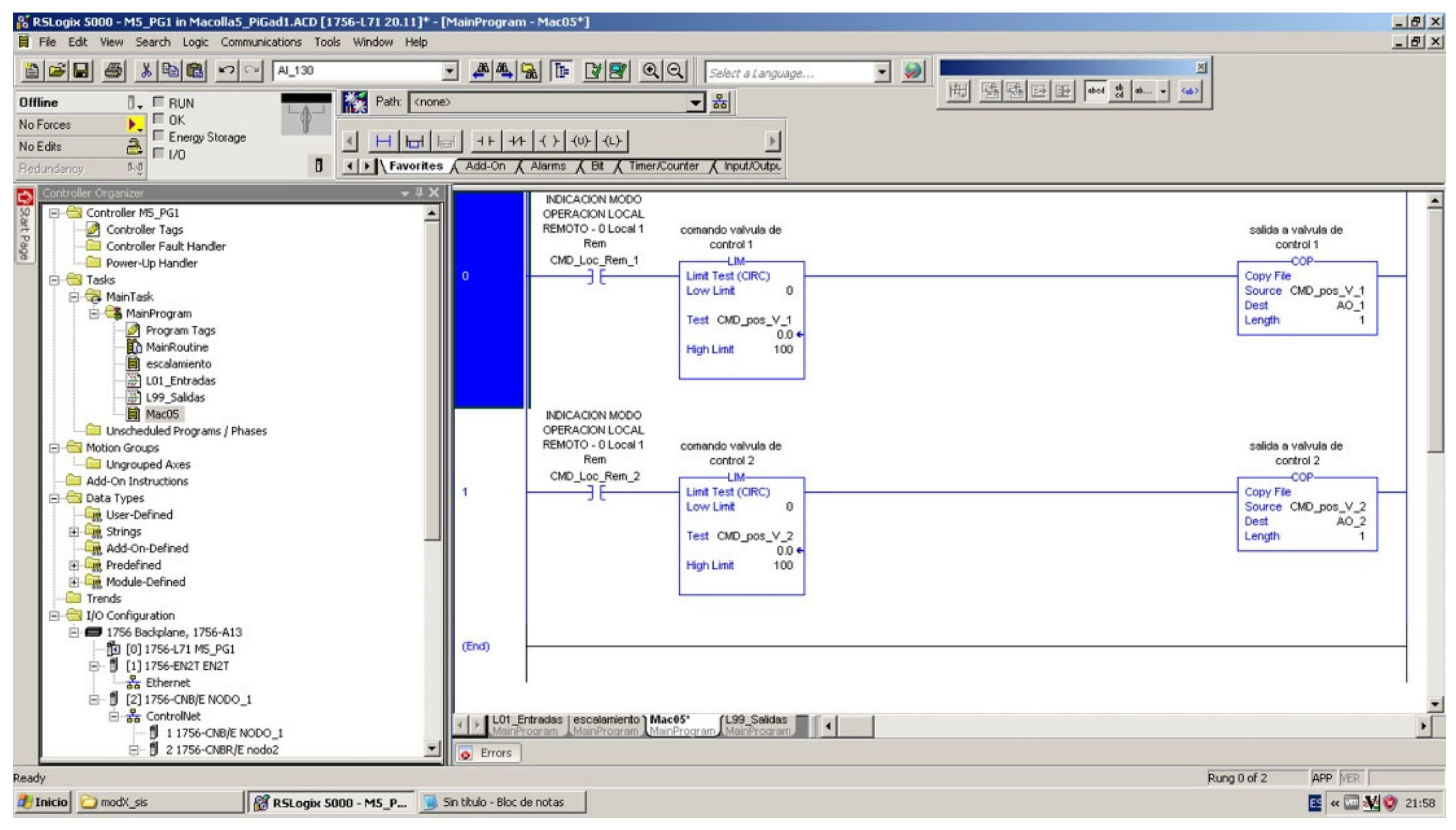Image resolution: width=1456 pixels, height=830 pixels.
Task: Undo the last edit
Action: [226, 71]
